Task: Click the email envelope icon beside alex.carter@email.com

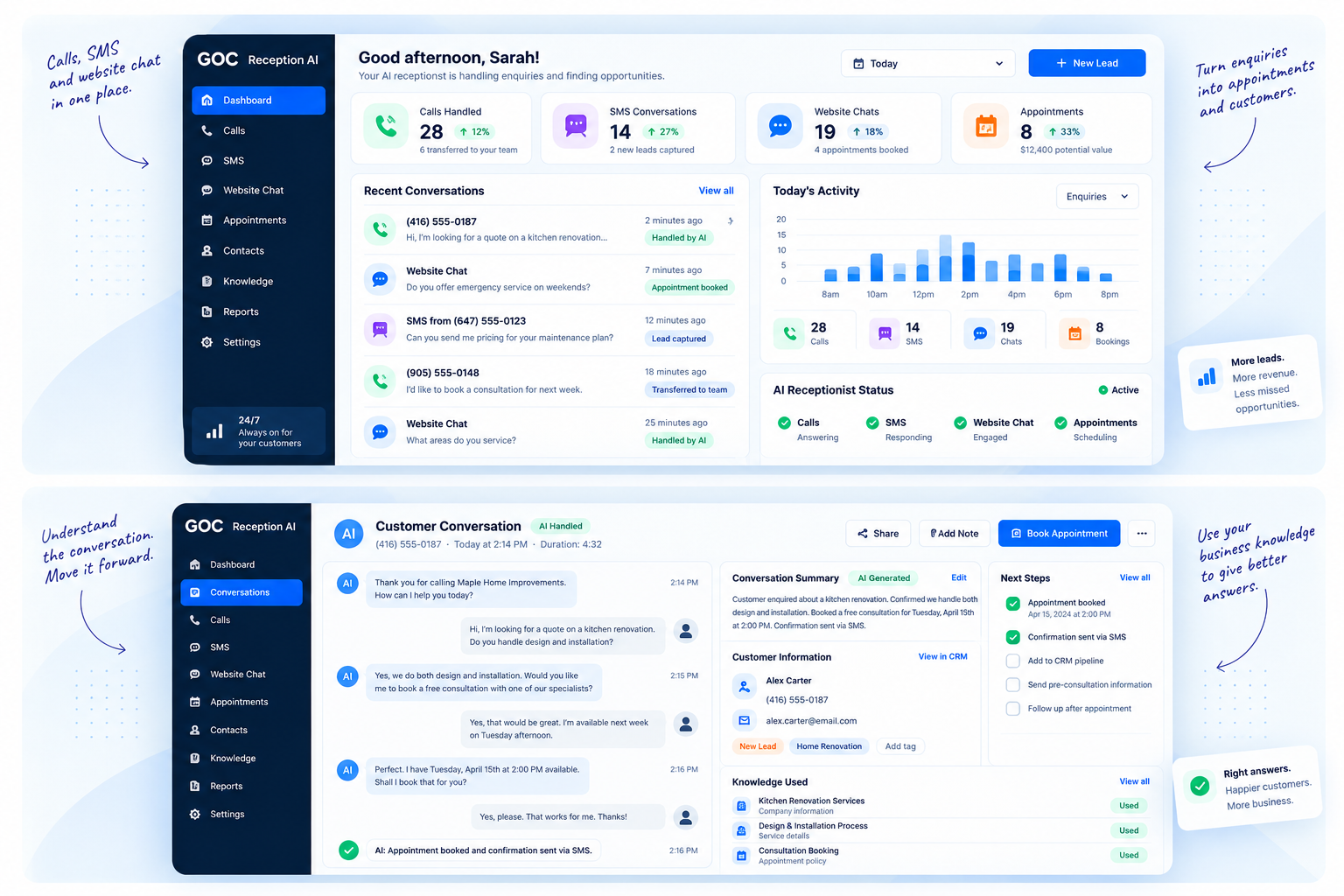Action: 744,720
